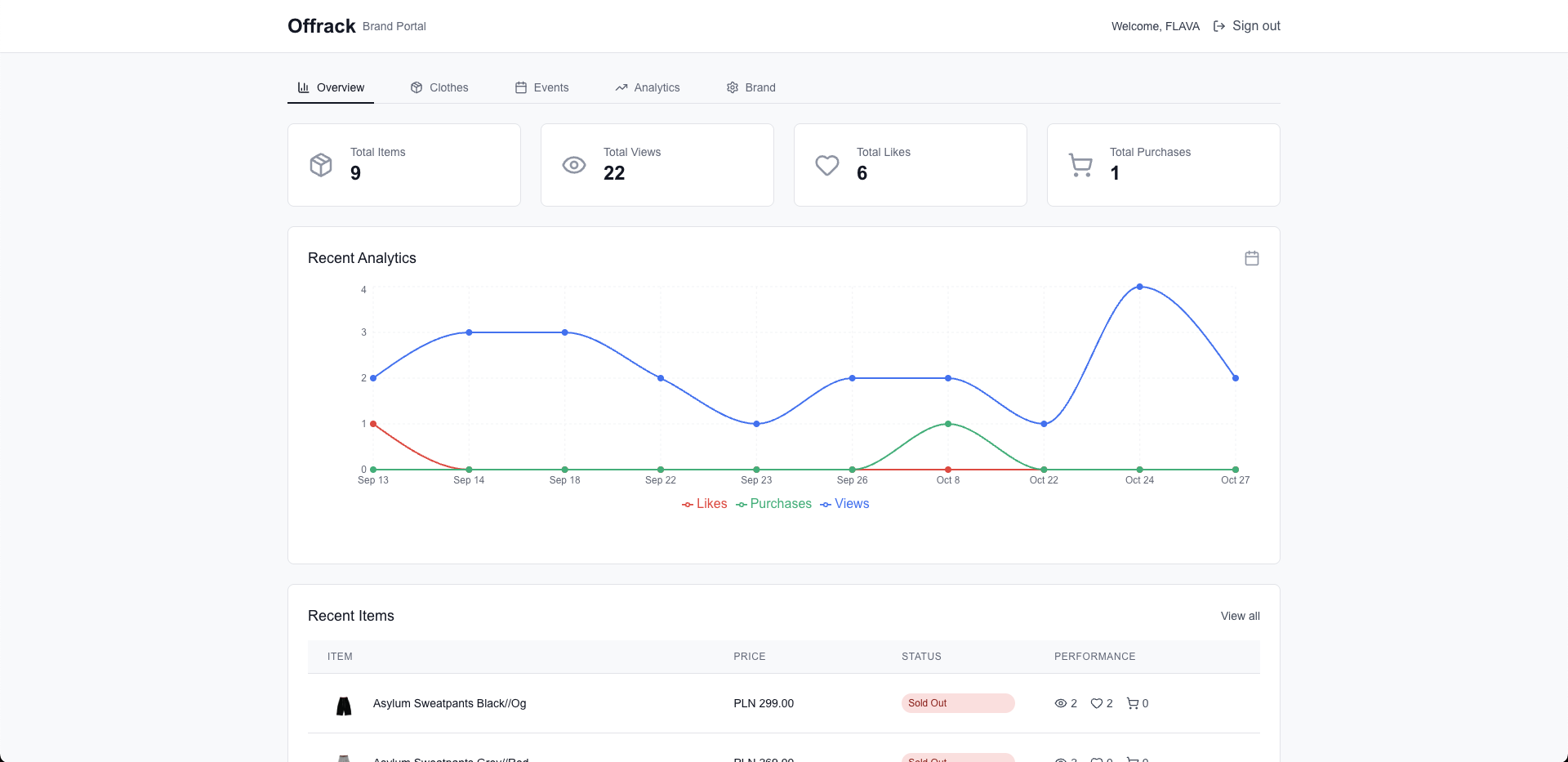This screenshot has width=1568, height=762.
Task: Click the Total Likes heart icon
Action: 827,165
